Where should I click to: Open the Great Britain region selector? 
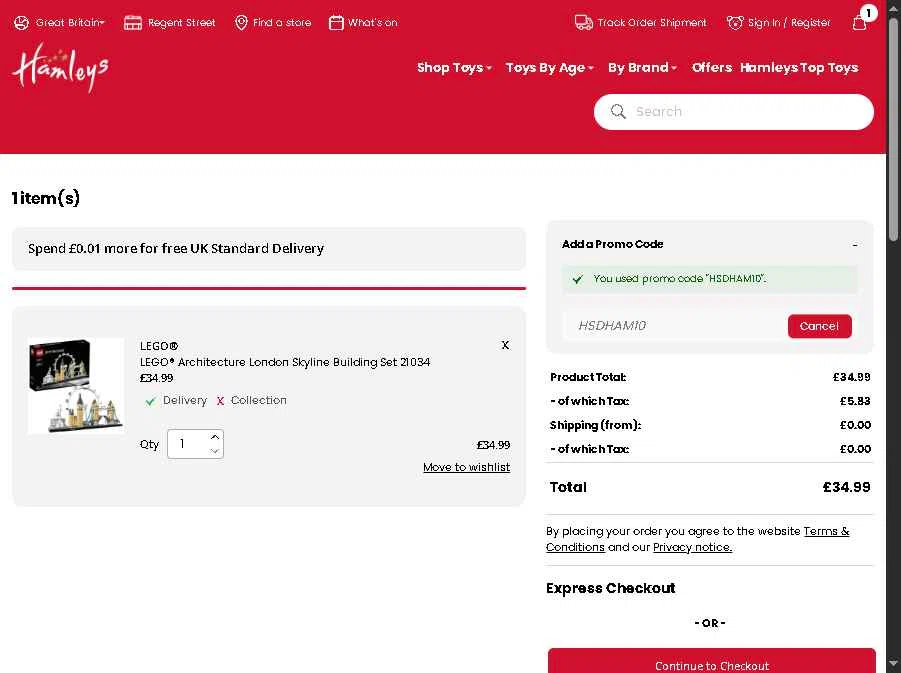[70, 23]
